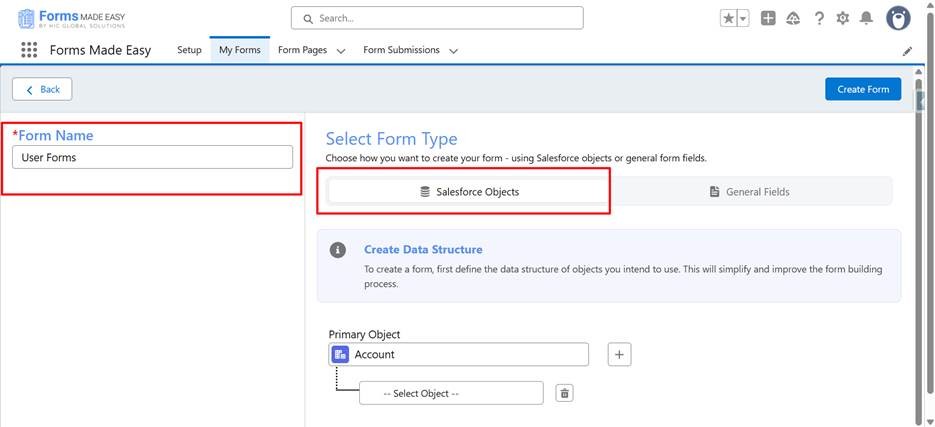Open the App Launcher grid icon

click(x=28, y=50)
